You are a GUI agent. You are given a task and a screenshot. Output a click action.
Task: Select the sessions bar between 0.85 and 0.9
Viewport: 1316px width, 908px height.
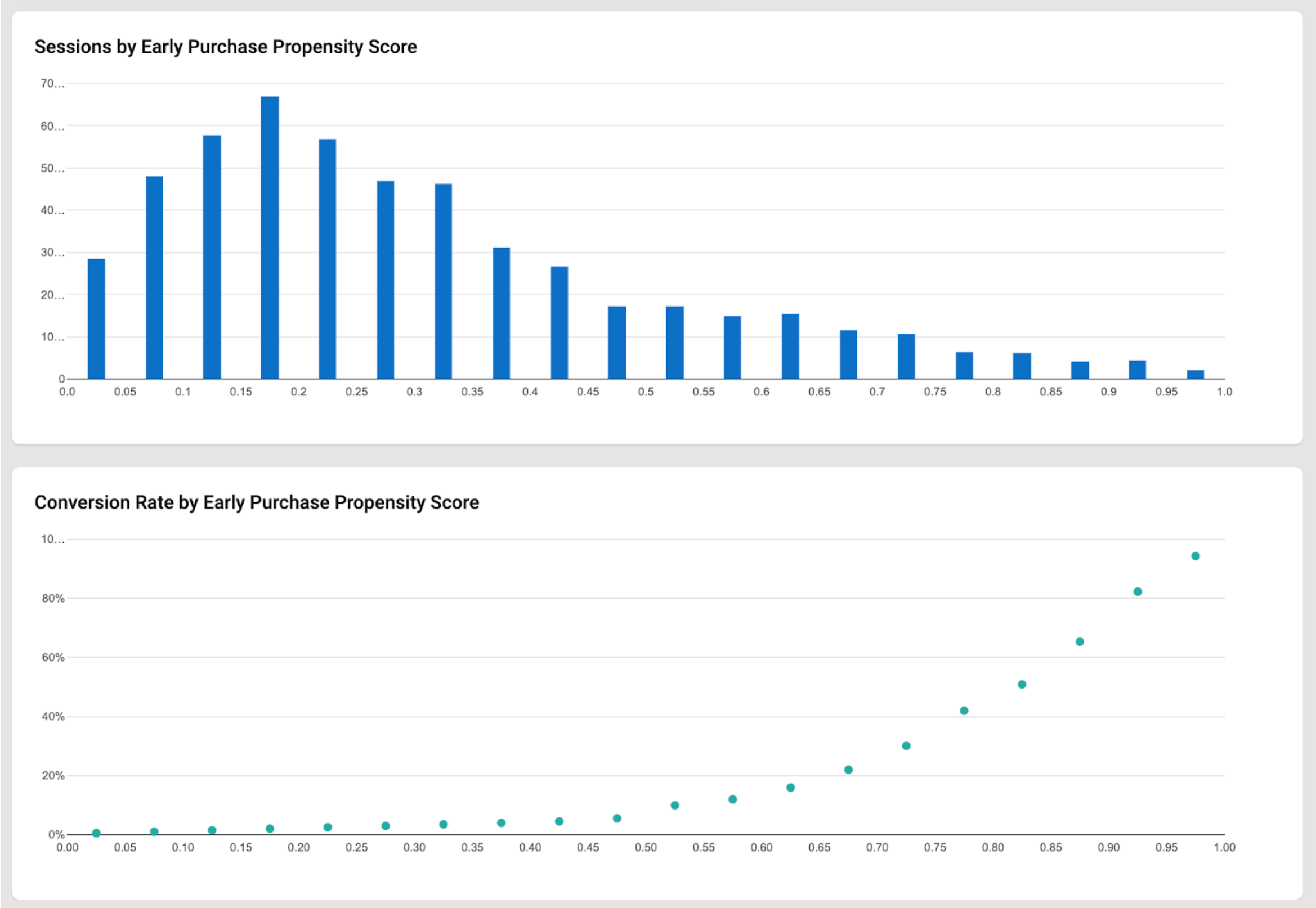(1080, 370)
